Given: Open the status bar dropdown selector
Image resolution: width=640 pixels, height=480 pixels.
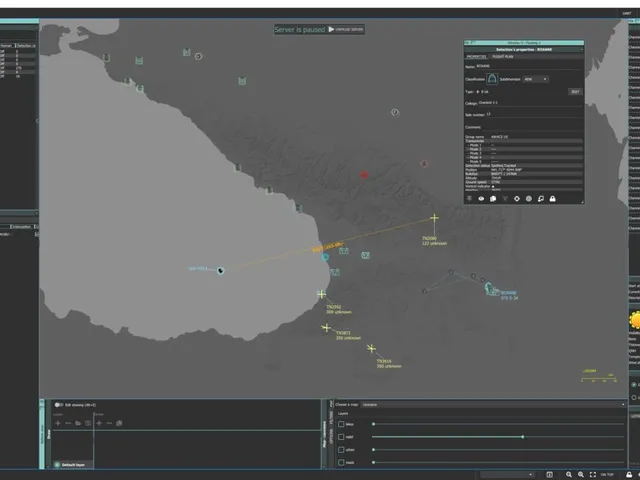Looking at the screenshot, I should coord(506,475).
